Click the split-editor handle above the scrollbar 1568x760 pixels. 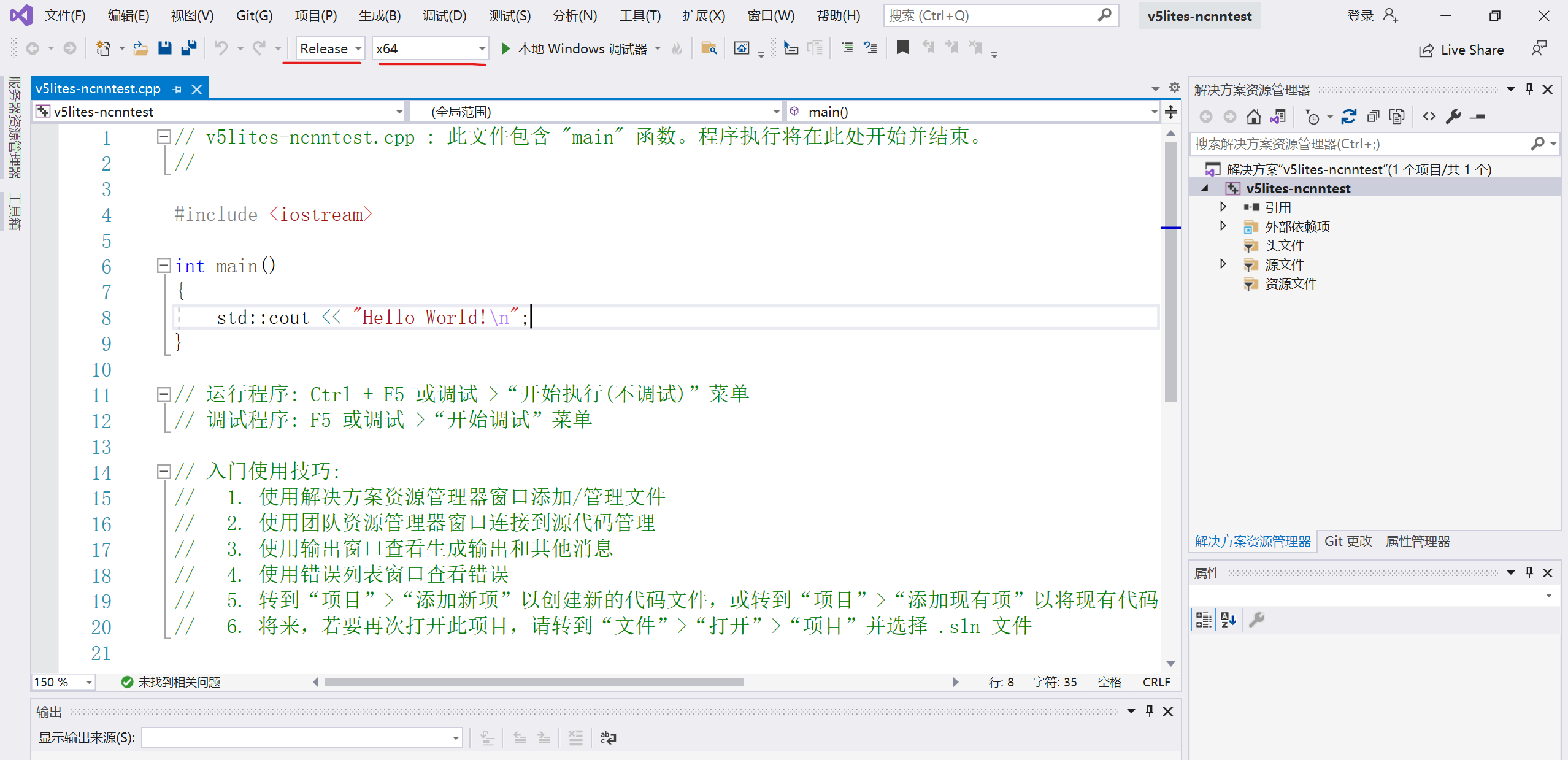click(1171, 112)
